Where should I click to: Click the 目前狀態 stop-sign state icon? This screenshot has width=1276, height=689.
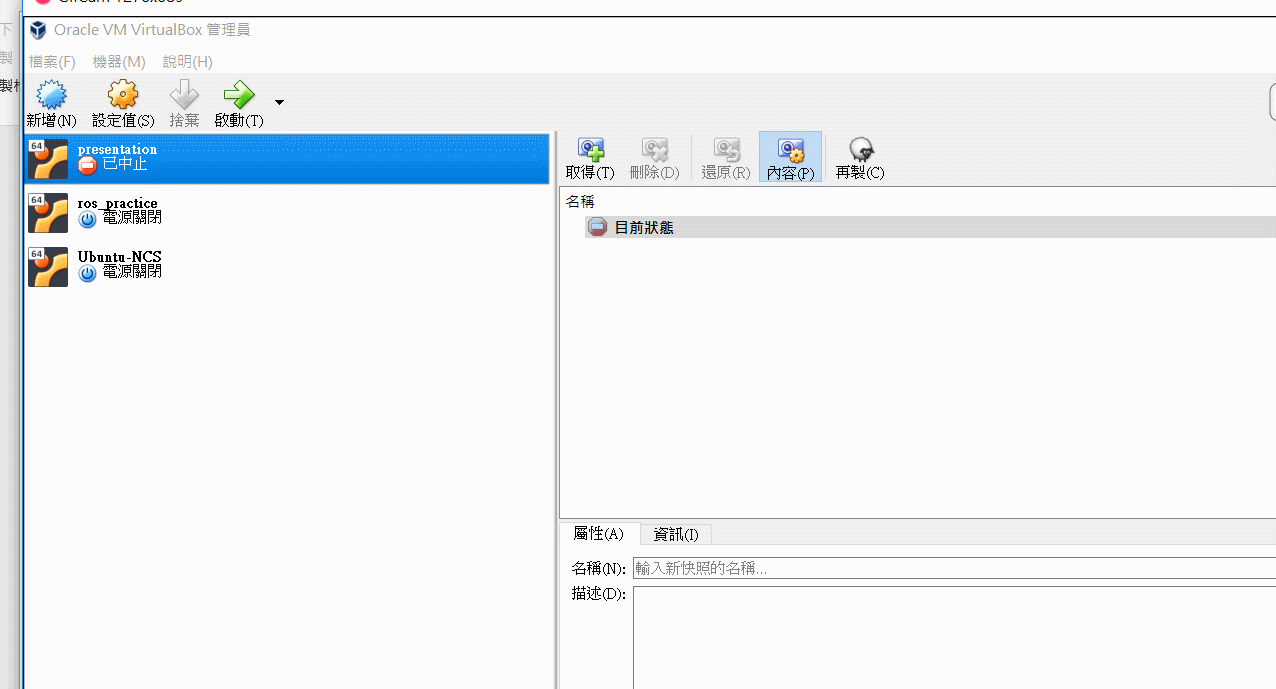pyautogui.click(x=598, y=227)
